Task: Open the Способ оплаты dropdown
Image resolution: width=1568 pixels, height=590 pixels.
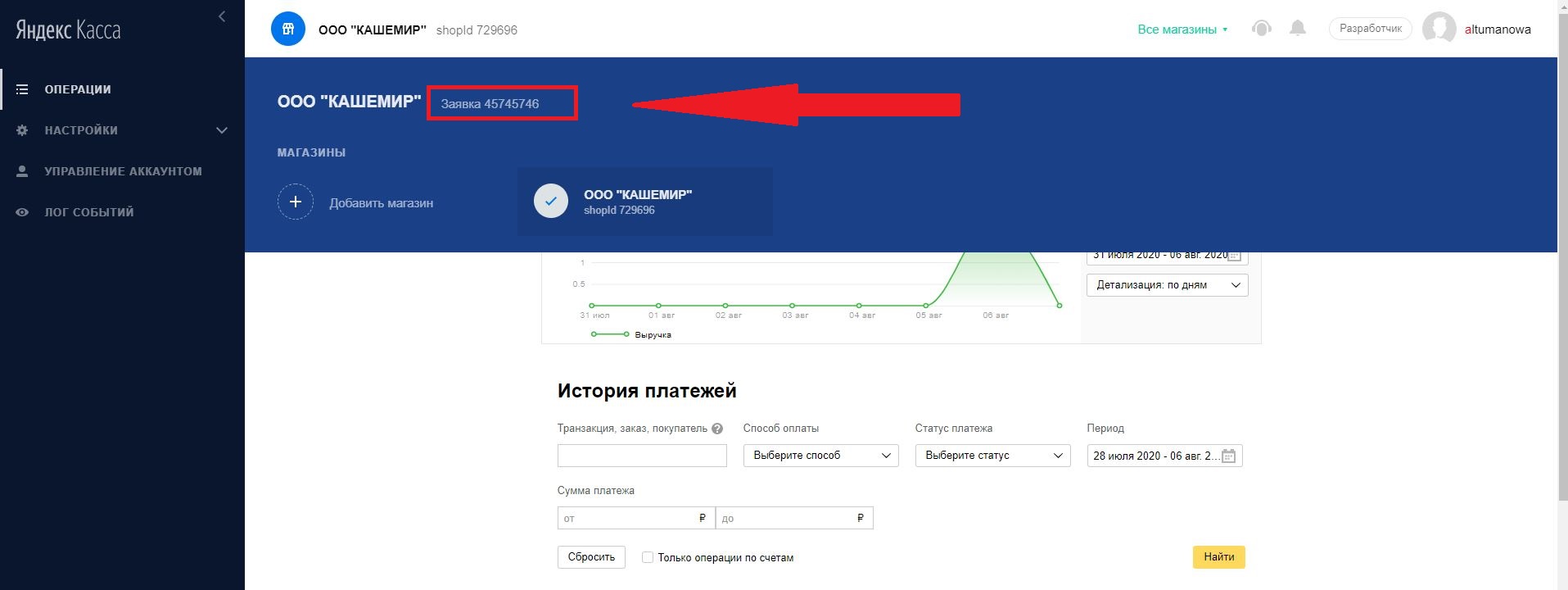Action: pyautogui.click(x=821, y=456)
